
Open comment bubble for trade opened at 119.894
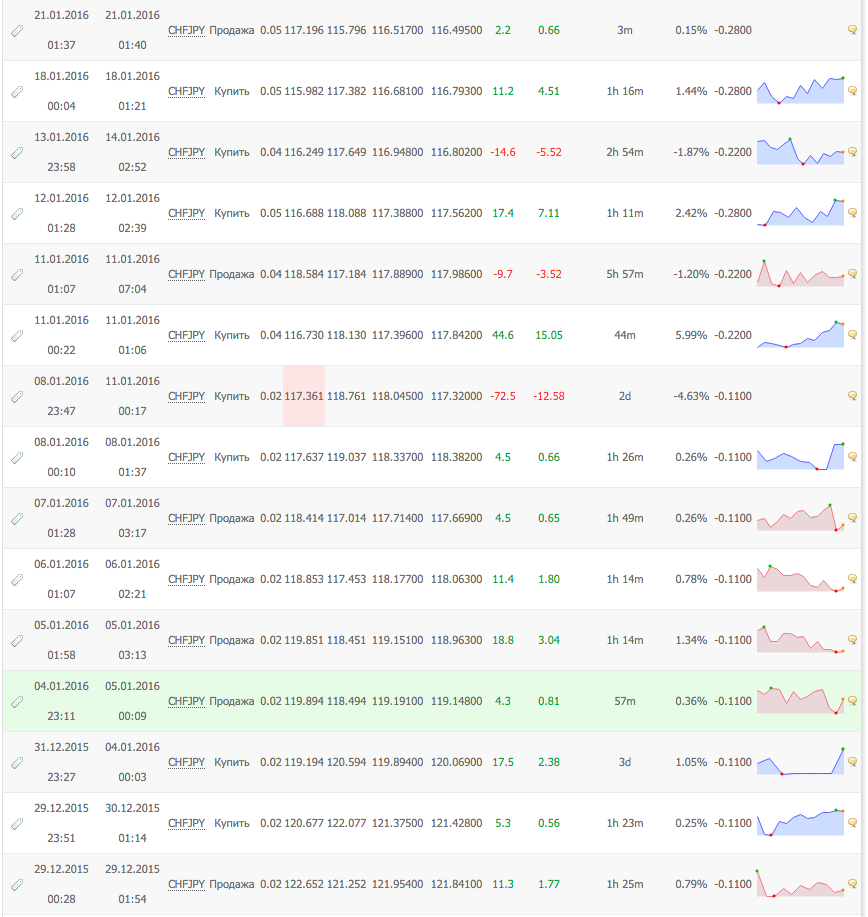(x=852, y=701)
